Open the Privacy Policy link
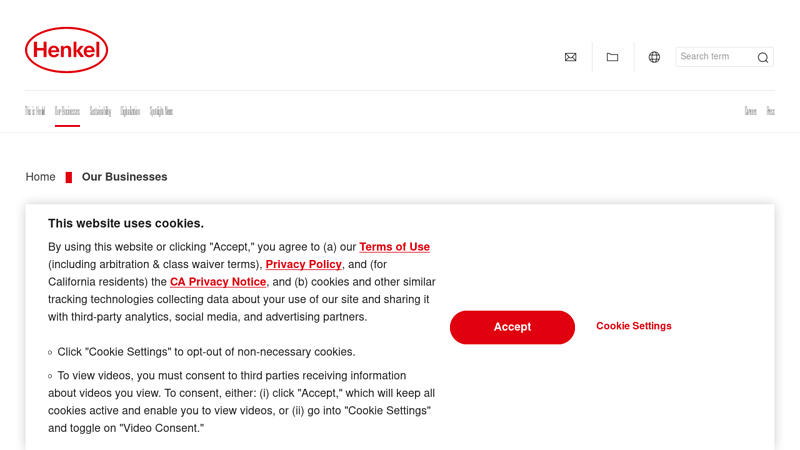The height and width of the screenshot is (450, 800). pos(304,264)
